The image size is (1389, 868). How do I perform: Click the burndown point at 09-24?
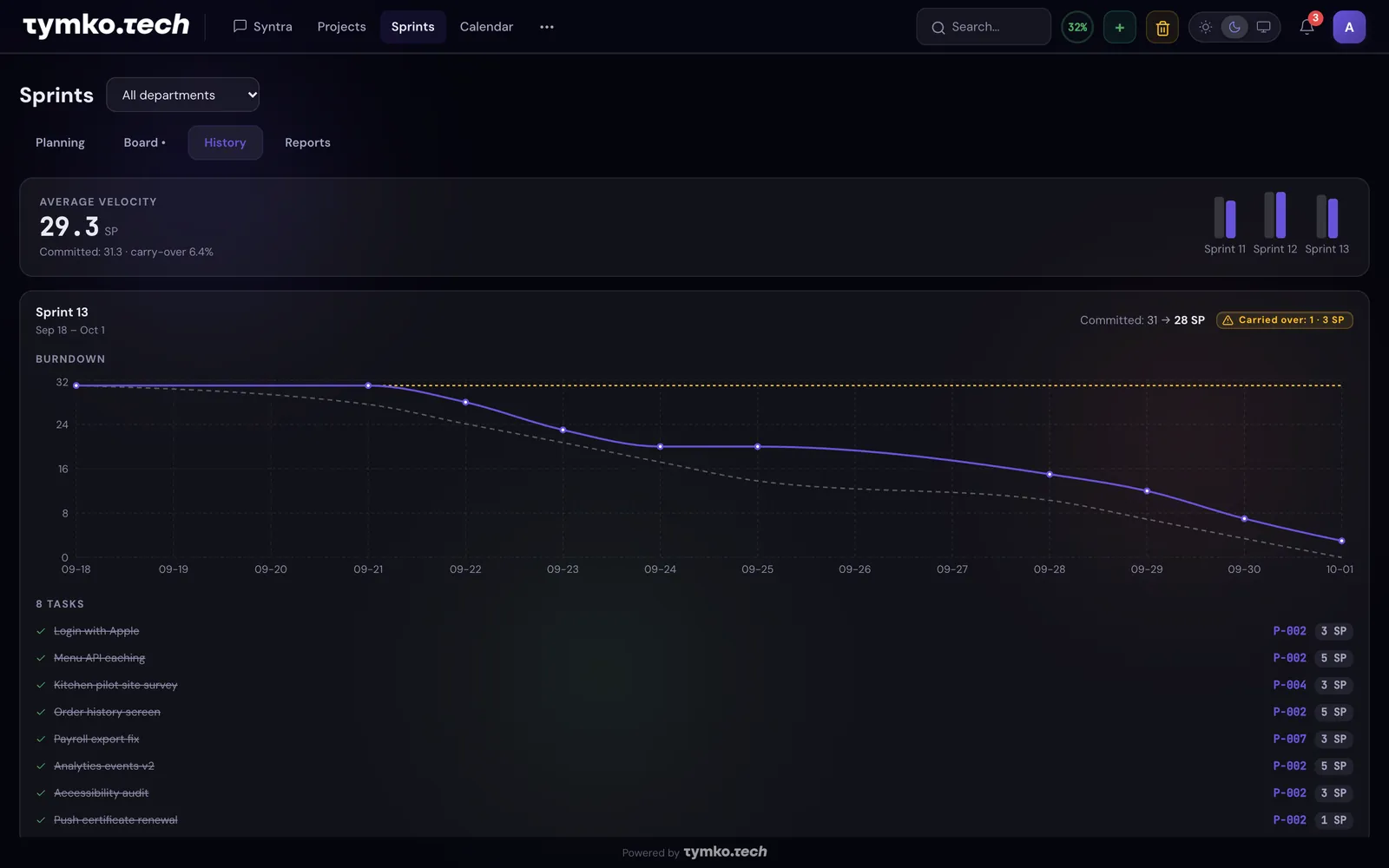[660, 446]
